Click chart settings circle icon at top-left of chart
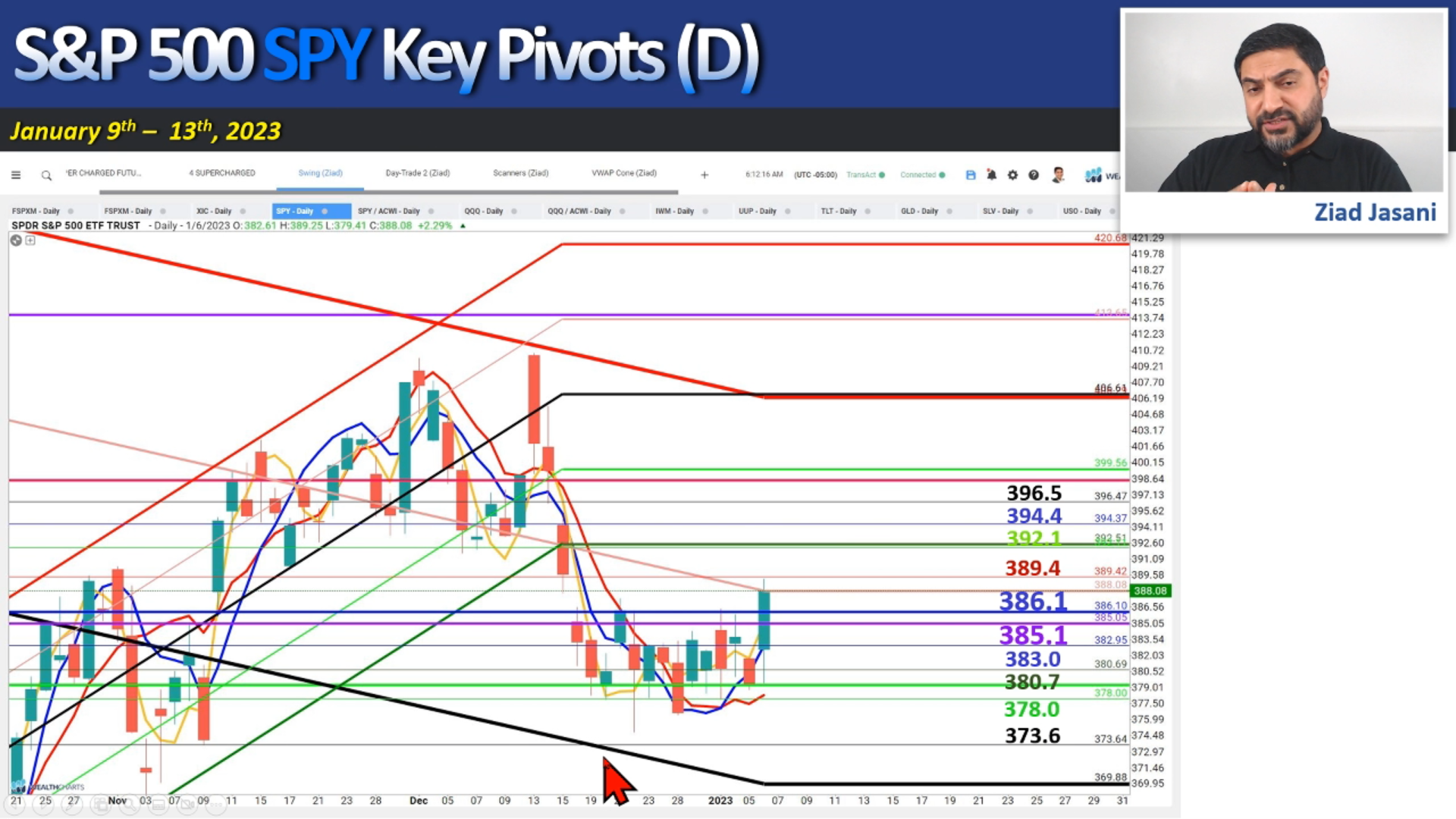The height and width of the screenshot is (819, 1456). 15,240
